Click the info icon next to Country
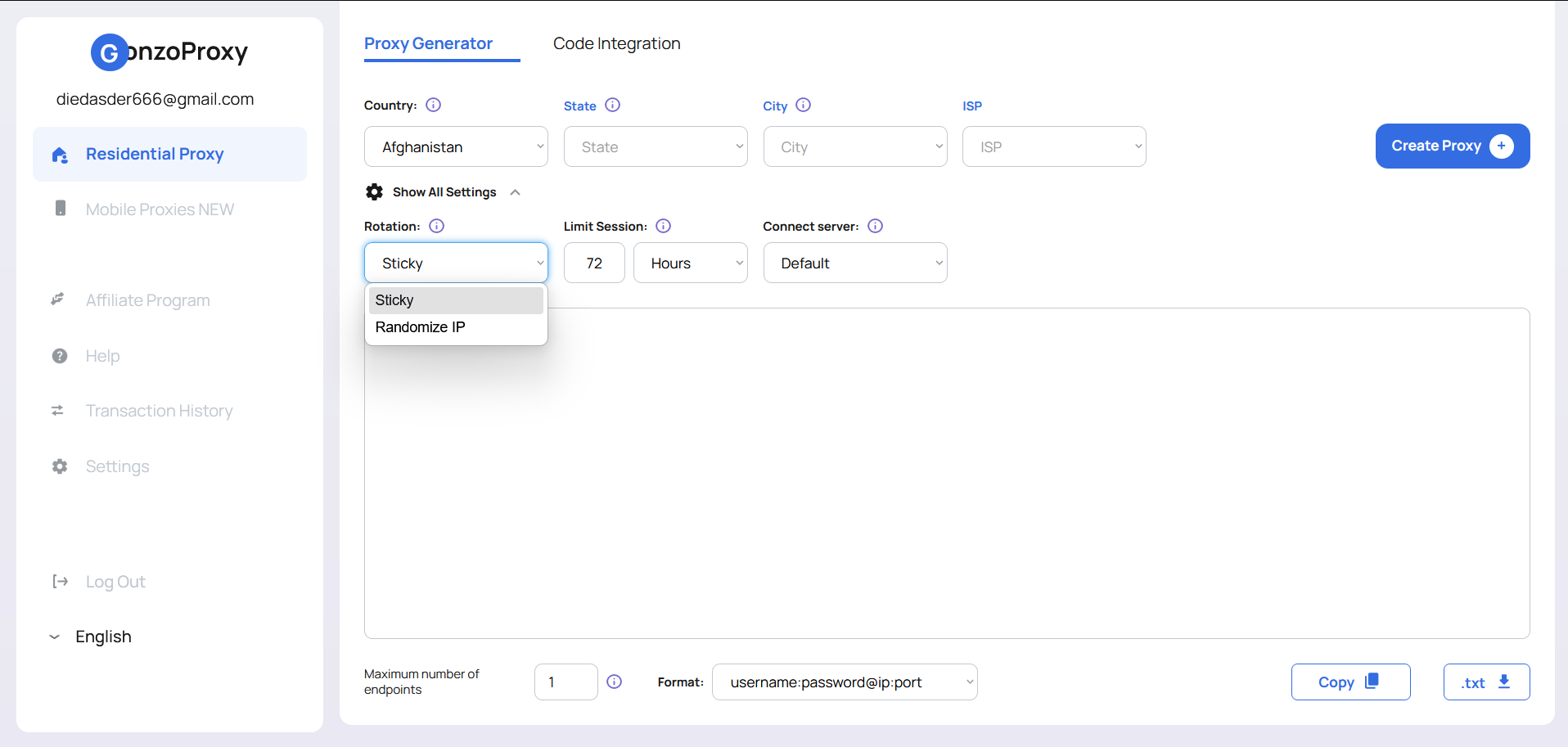This screenshot has width=1568, height=747. (434, 105)
